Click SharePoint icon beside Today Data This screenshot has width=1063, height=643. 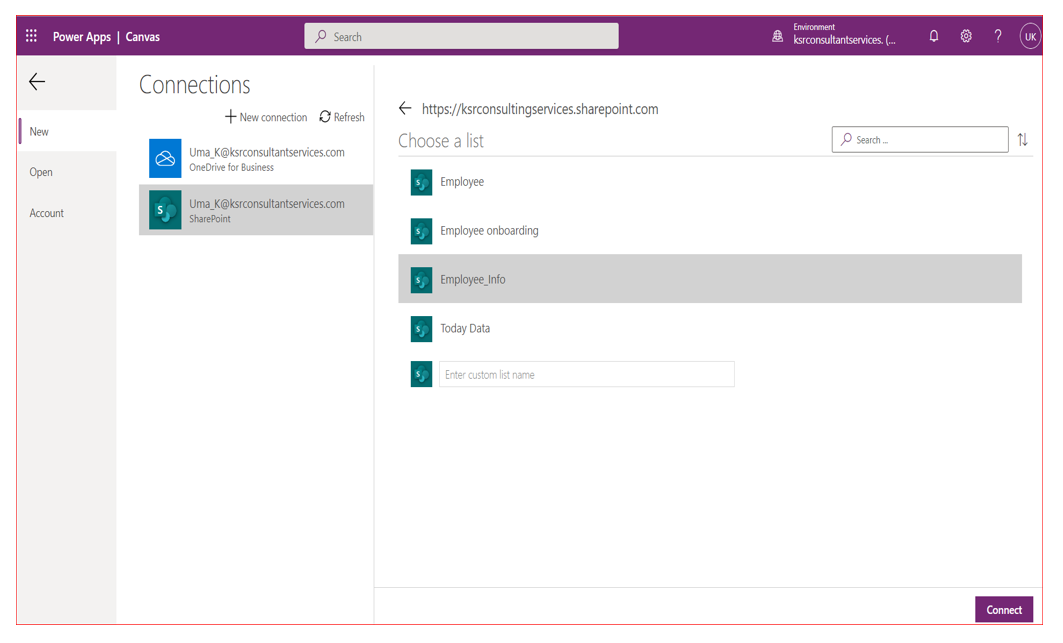[421, 329]
